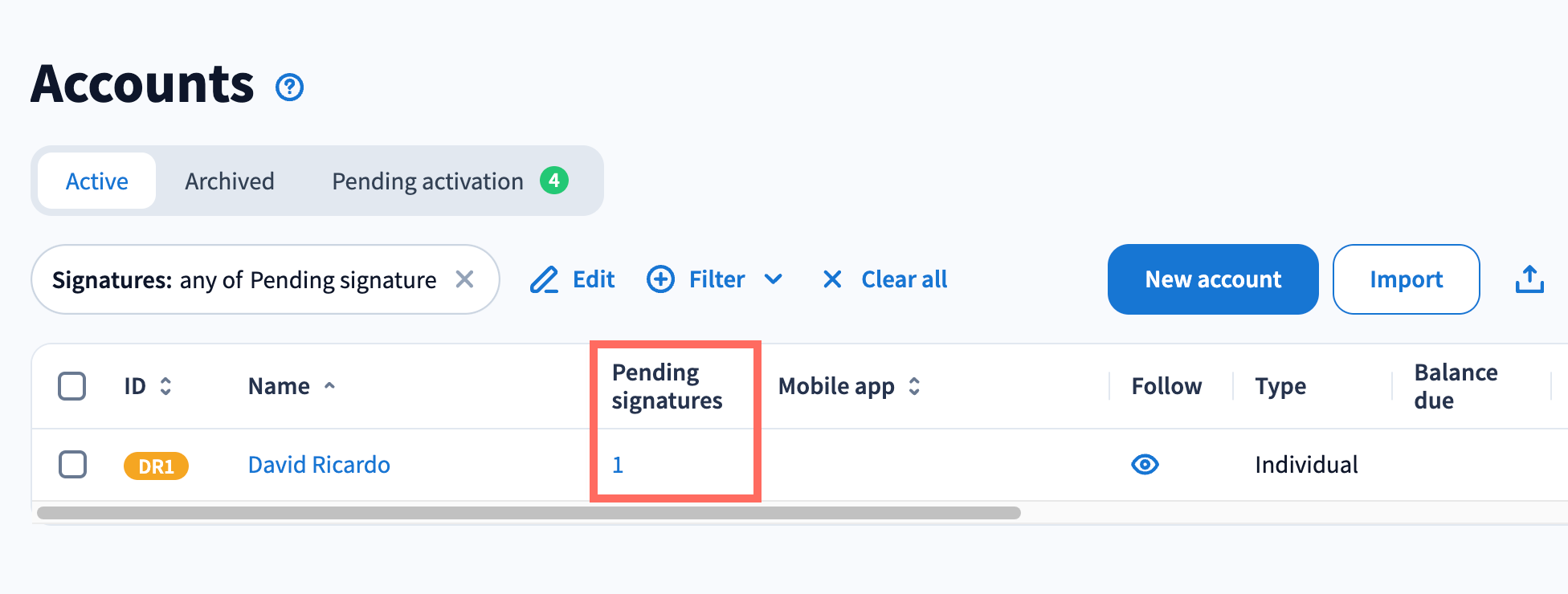Open the David Ricardo account link

pos(319,465)
